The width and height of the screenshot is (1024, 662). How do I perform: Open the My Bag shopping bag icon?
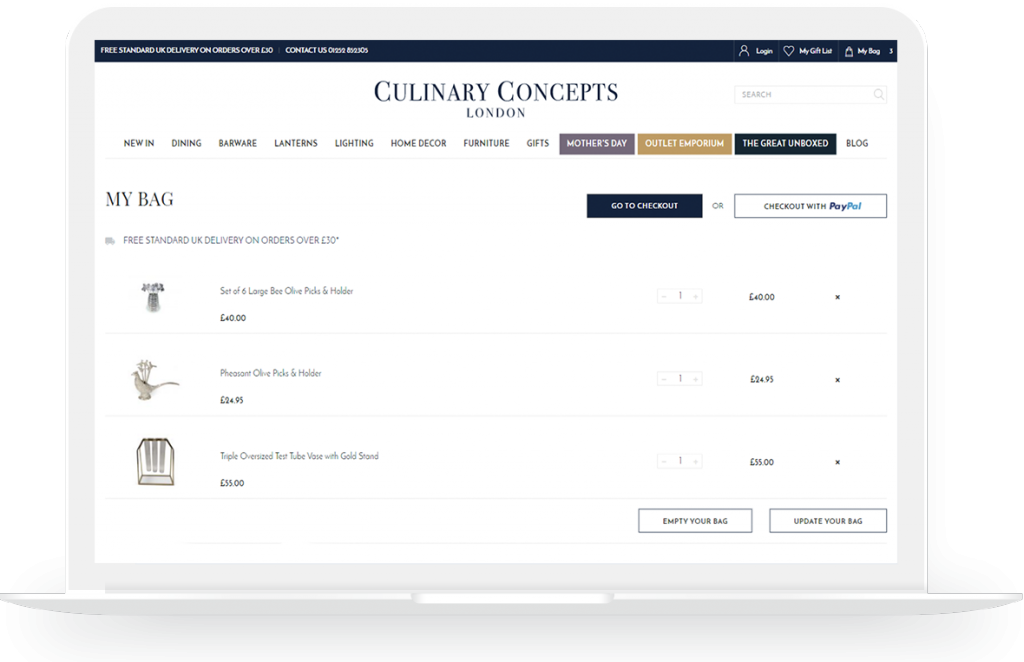coord(849,51)
